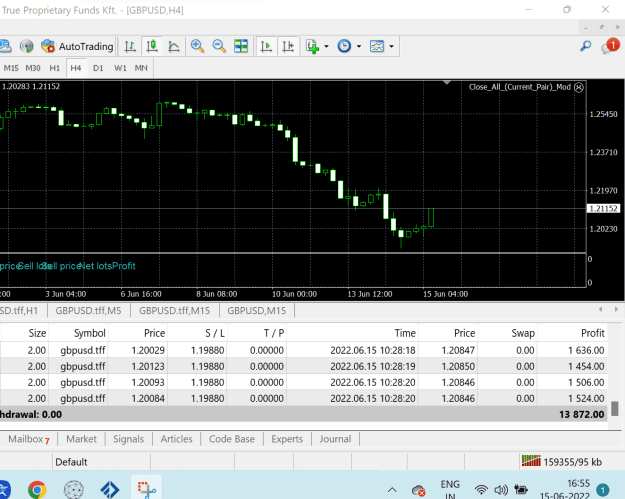Open the Code Base terminal tab
Viewport: 625px width, 499px height.
click(232, 439)
